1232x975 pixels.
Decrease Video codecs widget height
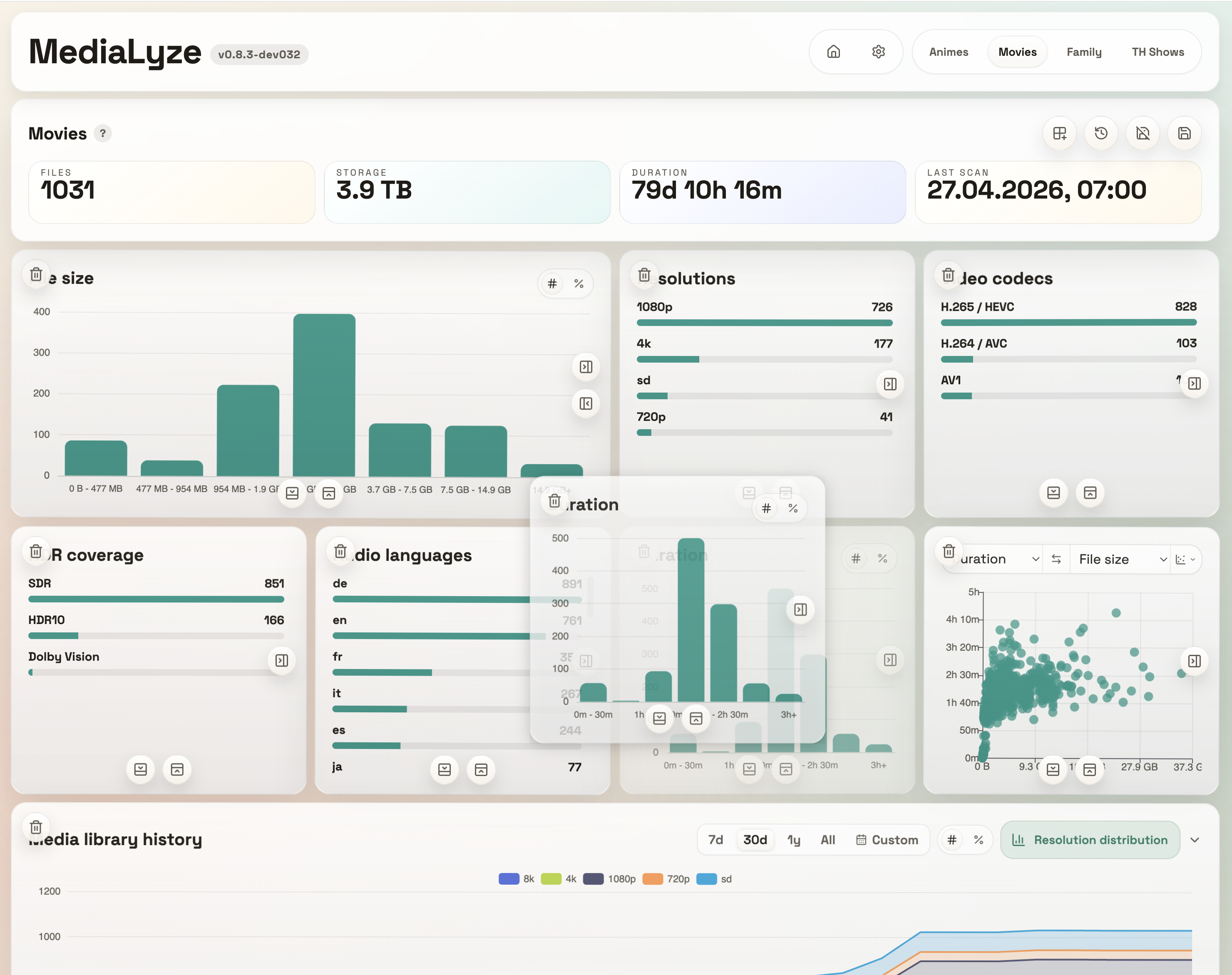point(1090,492)
